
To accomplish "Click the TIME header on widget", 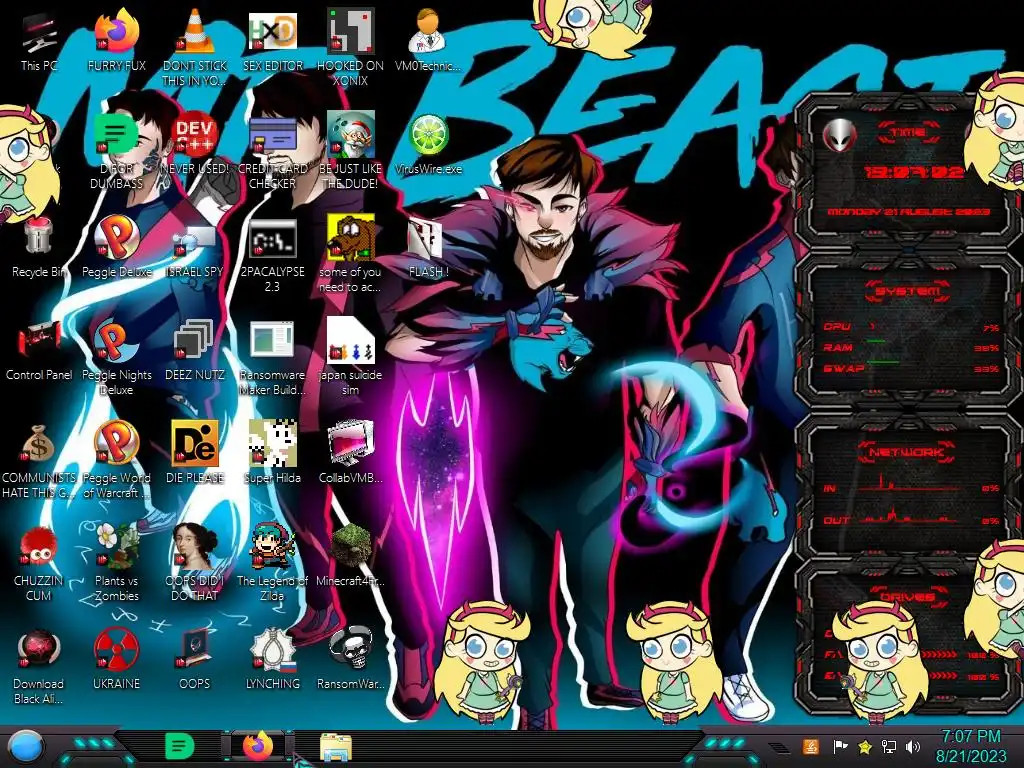I will point(908,133).
